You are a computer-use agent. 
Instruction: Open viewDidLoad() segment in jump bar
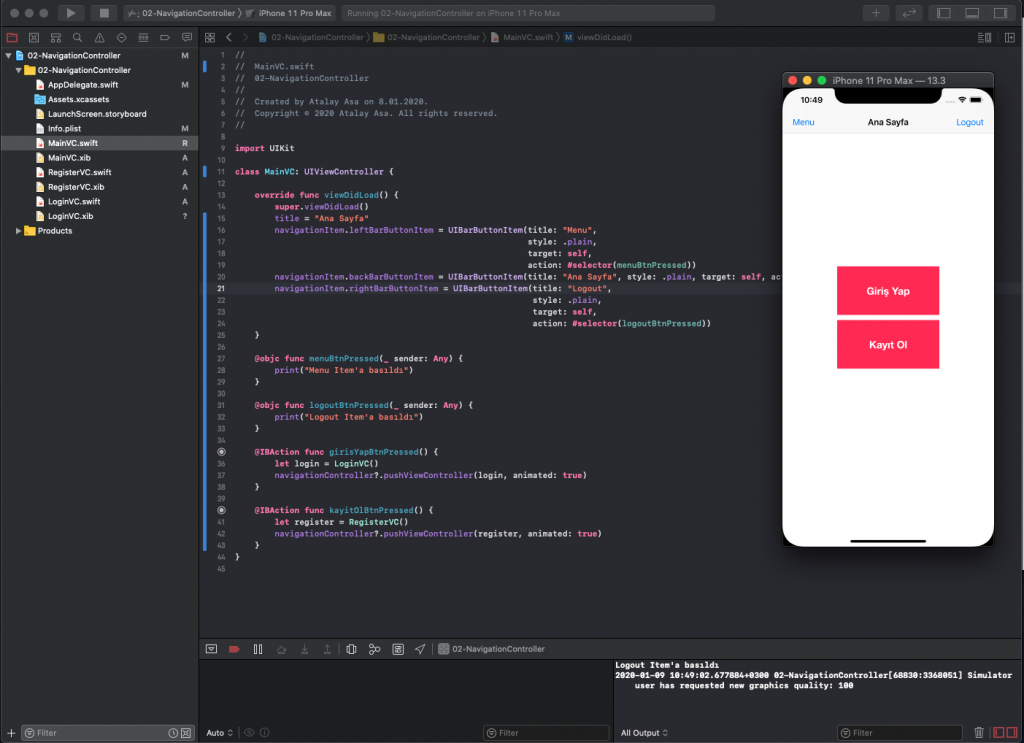598,37
